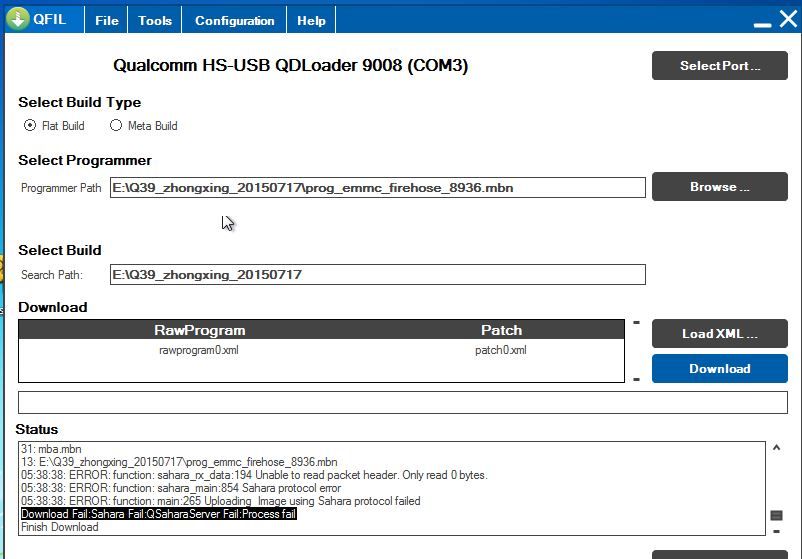Open the Tools menu

click(x=154, y=20)
